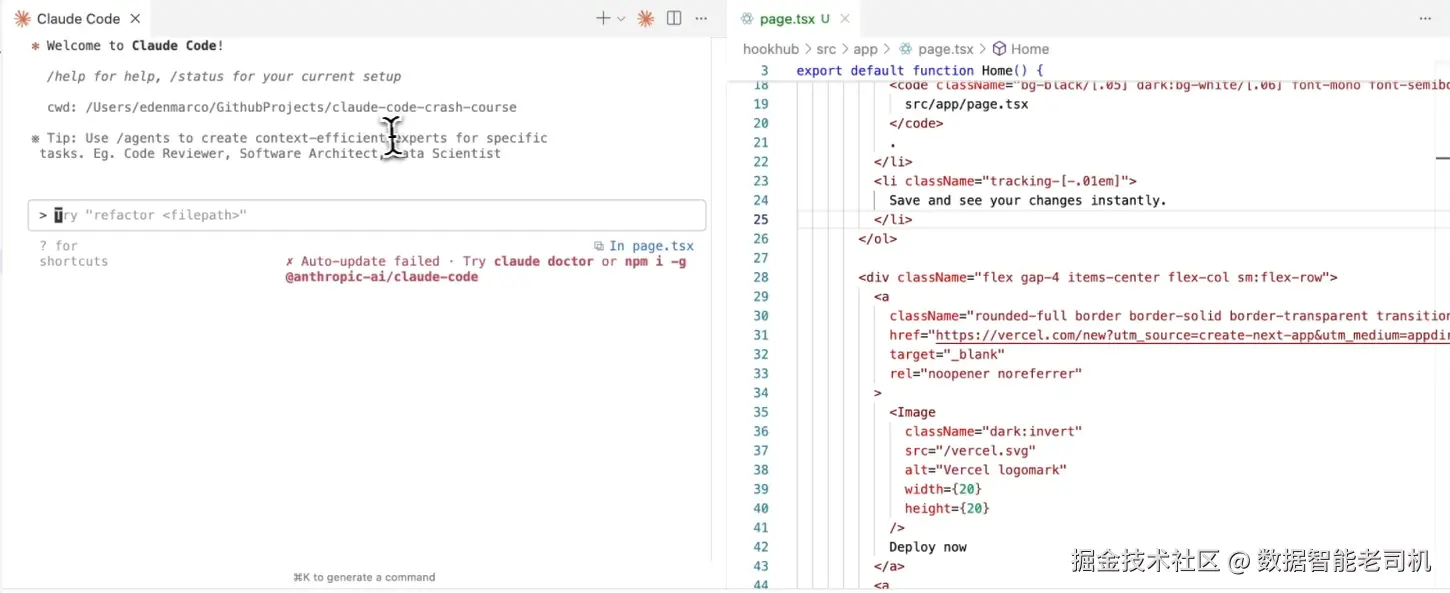Open the dropdown chevron beside plus icon
The image size is (1450, 593).
coord(621,19)
